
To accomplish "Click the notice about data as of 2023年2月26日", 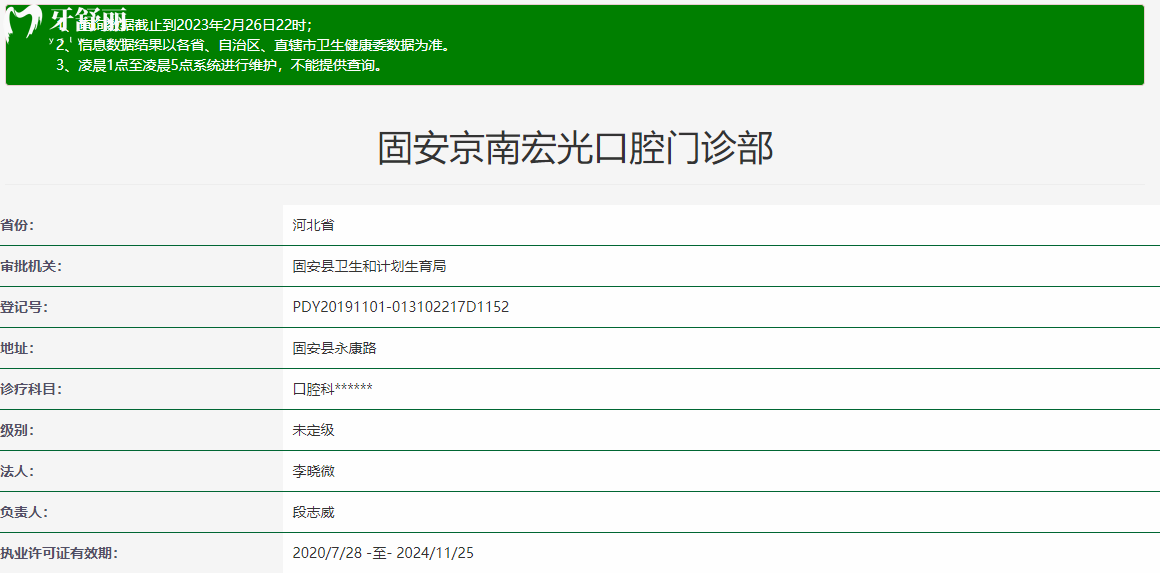I will [x=200, y=25].
